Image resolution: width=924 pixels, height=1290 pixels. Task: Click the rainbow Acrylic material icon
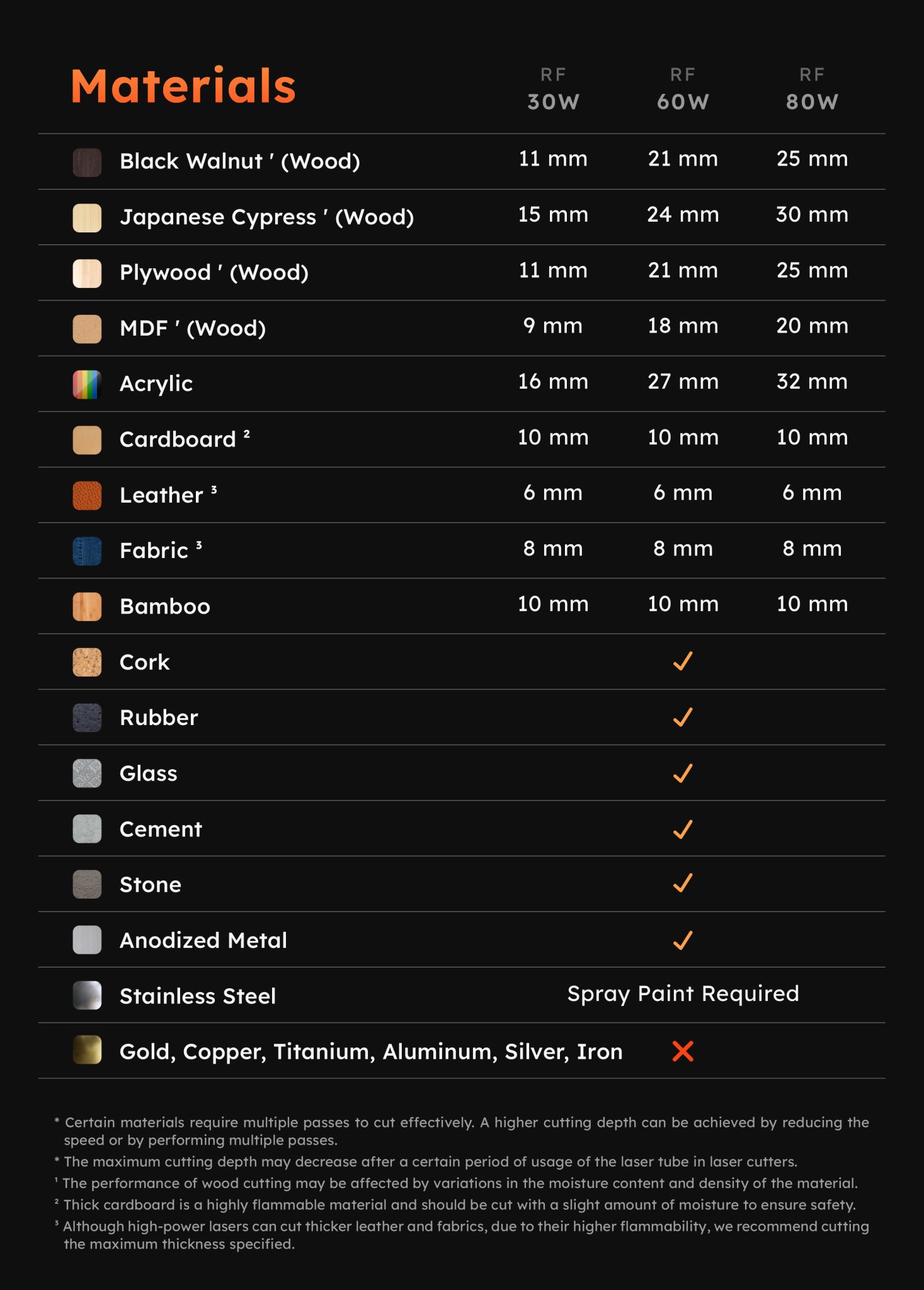87,384
